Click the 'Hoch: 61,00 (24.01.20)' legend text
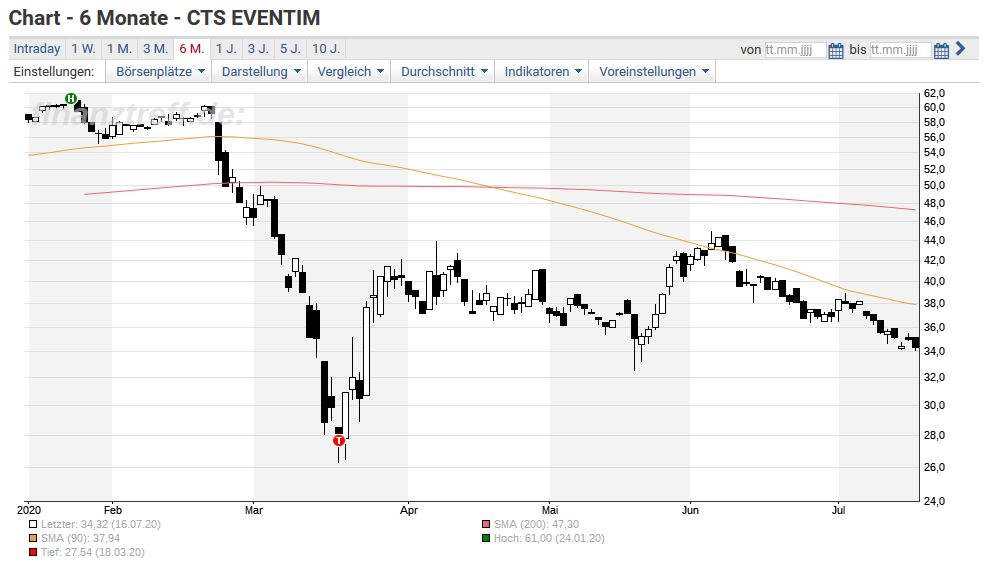The image size is (990, 573). tap(549, 538)
